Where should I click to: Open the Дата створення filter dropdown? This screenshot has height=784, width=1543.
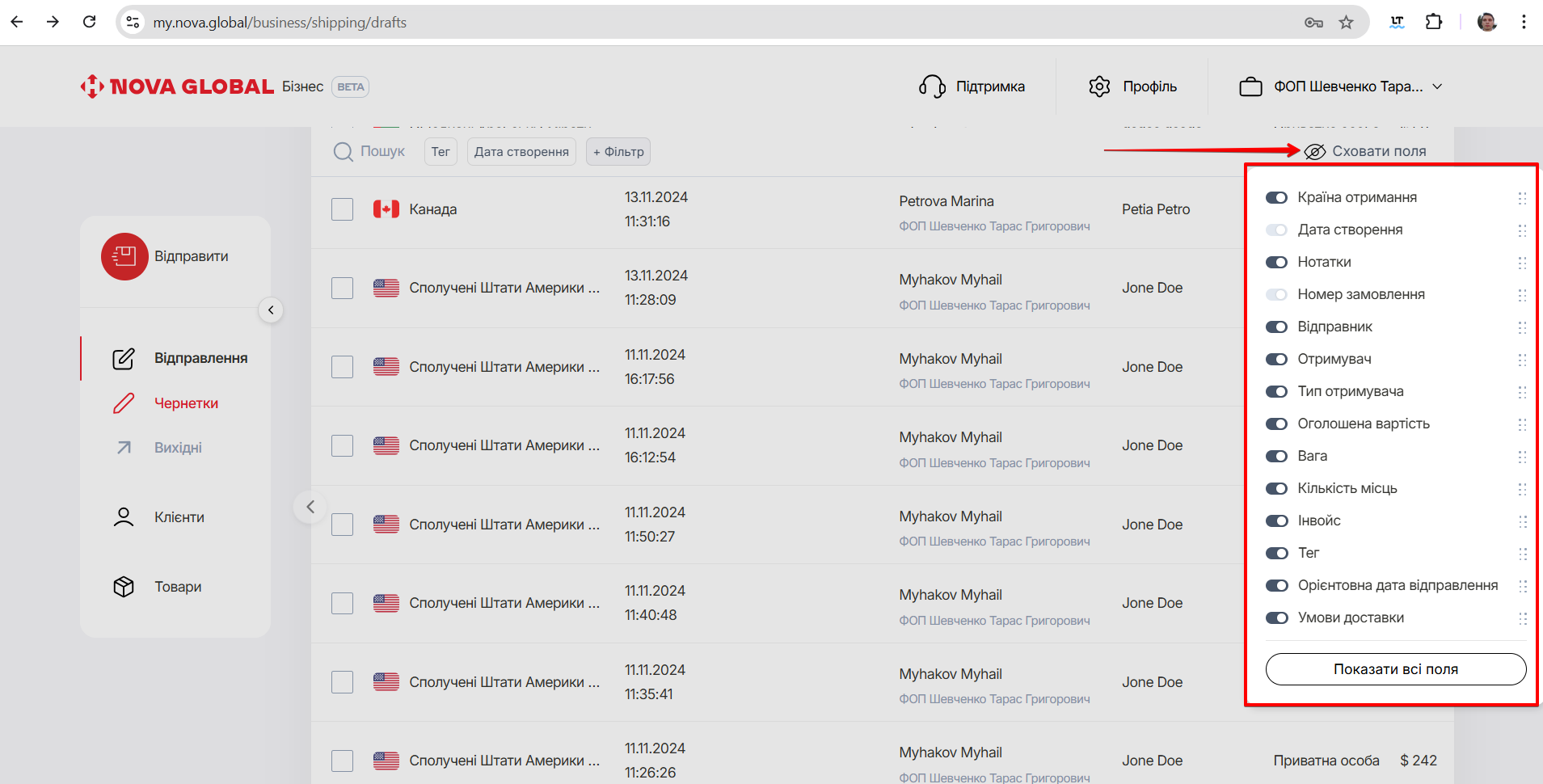521,152
